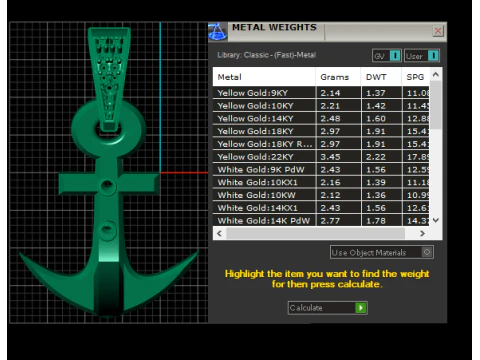Image resolution: width=480 pixels, height=360 pixels.
Task: Select the Yellow Gold:18KY row
Action: 321,131
